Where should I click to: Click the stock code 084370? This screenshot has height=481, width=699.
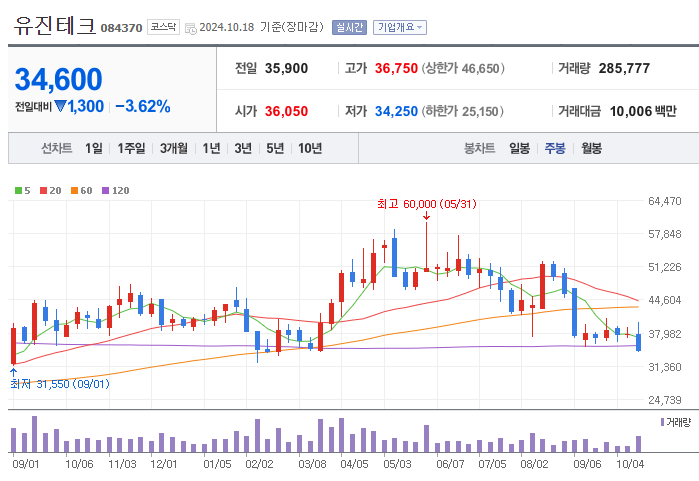121,28
